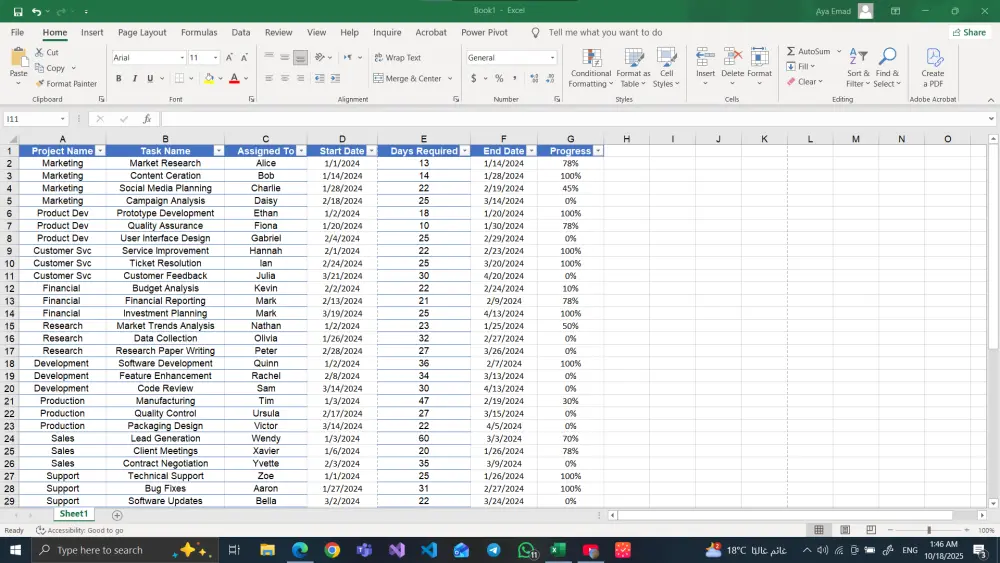Open the File tab
The width and height of the screenshot is (1000, 563).
[17, 33]
